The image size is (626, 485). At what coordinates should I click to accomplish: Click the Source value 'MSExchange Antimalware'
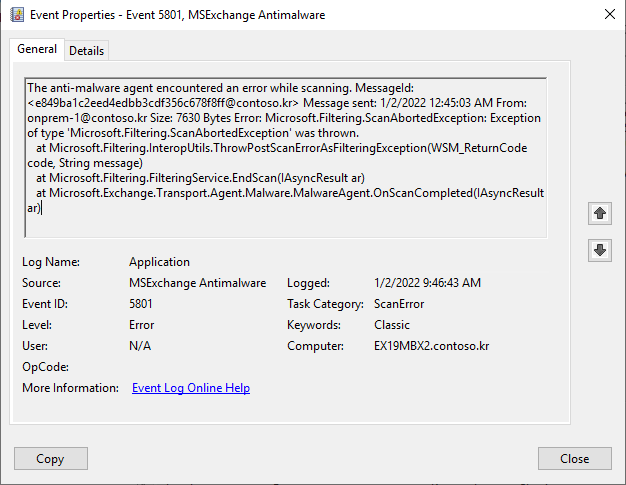point(197,283)
